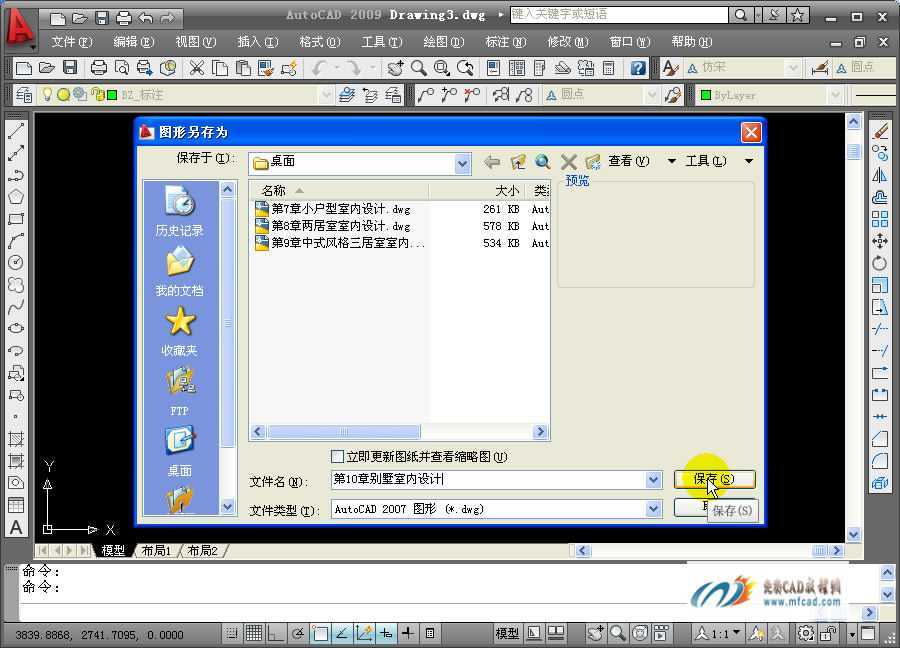
Task: Toggle Polar Tracking in the status bar
Action: point(297,634)
